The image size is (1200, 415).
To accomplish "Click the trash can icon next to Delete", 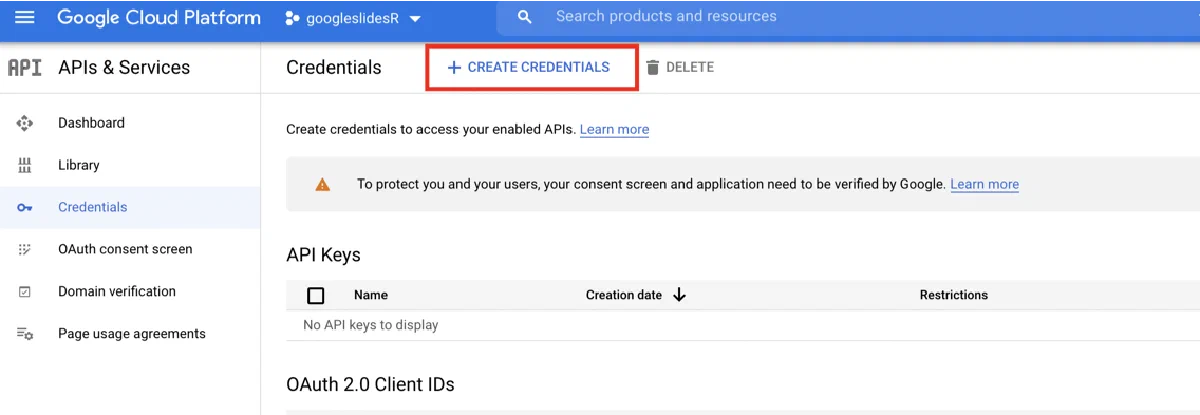I will (x=653, y=67).
